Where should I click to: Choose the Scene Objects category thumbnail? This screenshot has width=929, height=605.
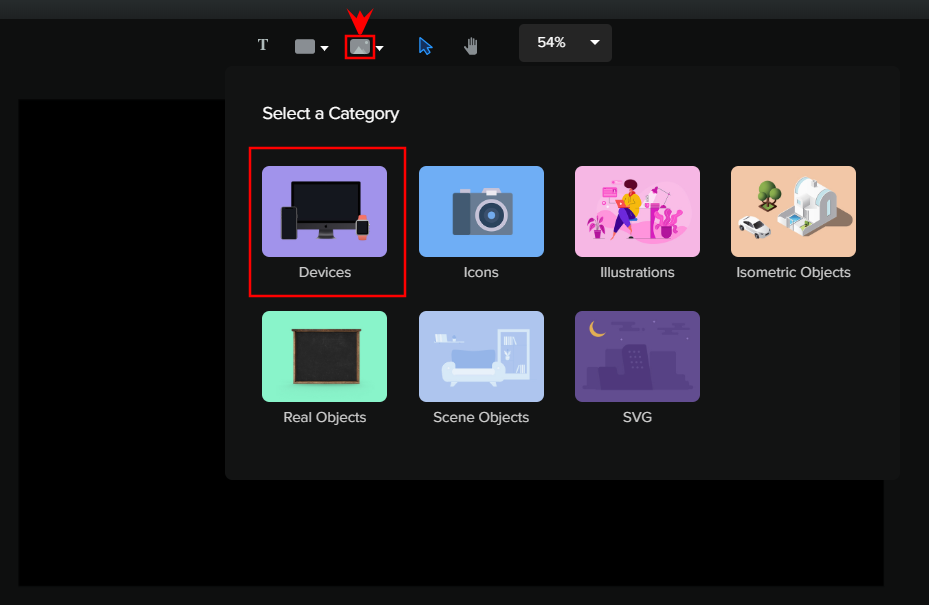coord(481,357)
